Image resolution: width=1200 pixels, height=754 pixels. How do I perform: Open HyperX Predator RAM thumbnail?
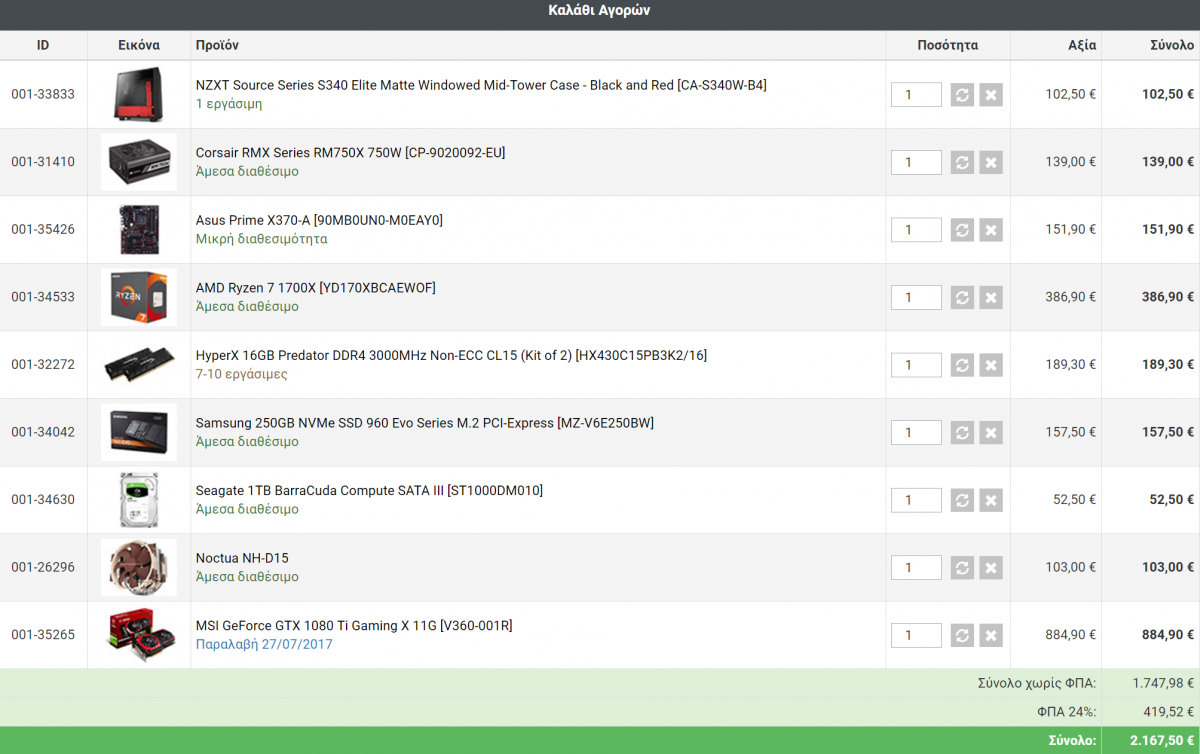tap(139, 364)
